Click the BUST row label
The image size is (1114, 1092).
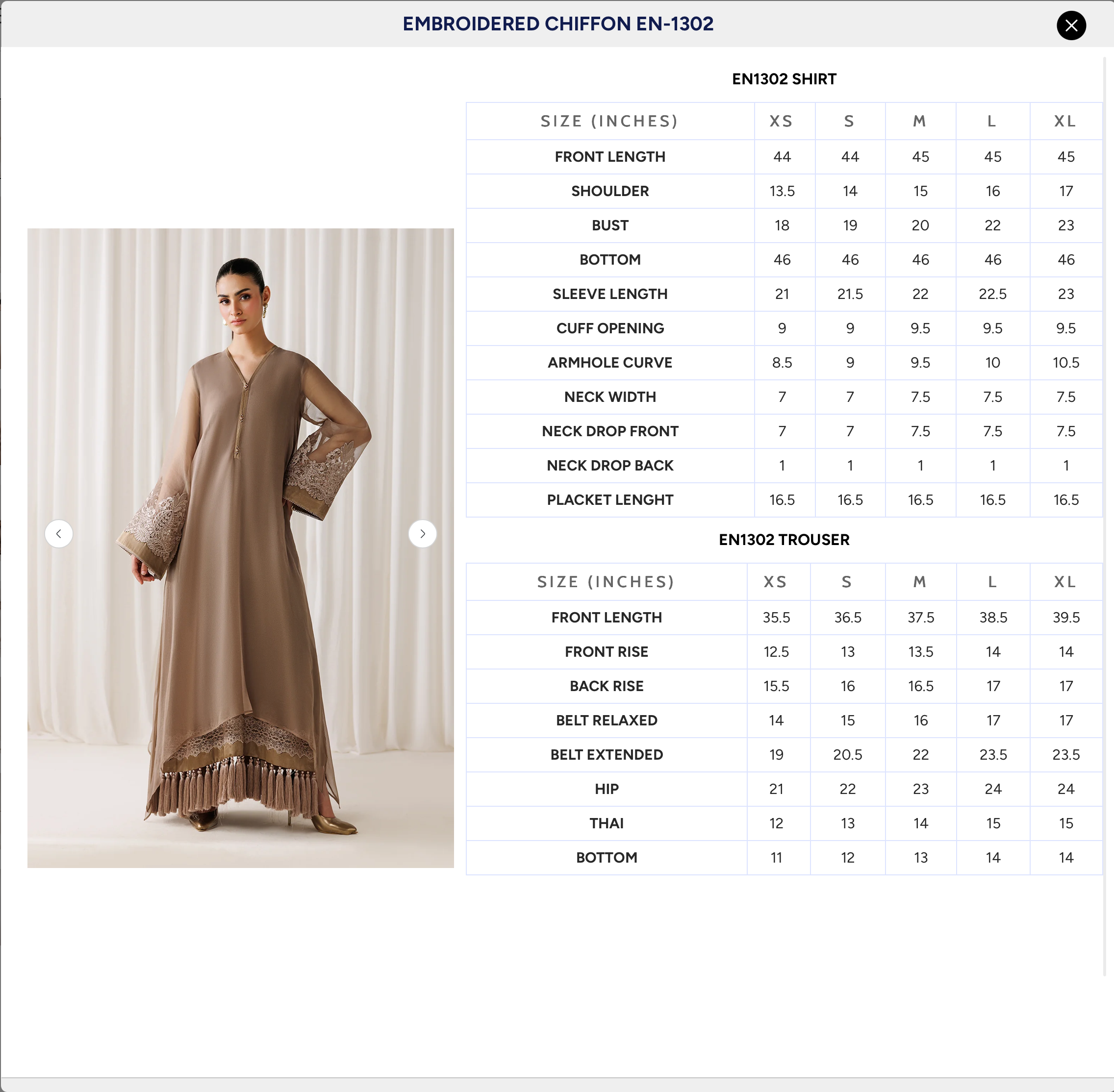click(x=610, y=225)
